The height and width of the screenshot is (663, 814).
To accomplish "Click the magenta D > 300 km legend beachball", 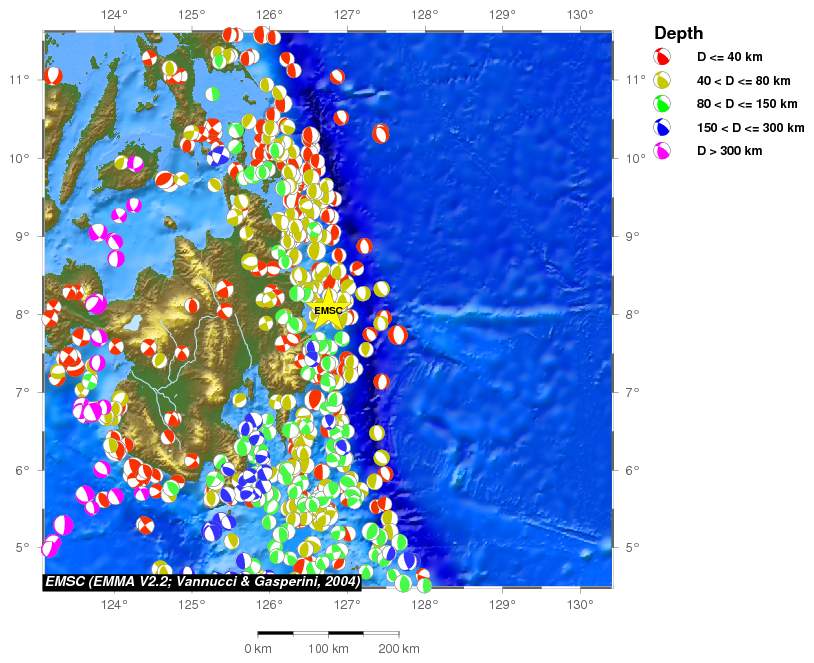I will (x=662, y=151).
